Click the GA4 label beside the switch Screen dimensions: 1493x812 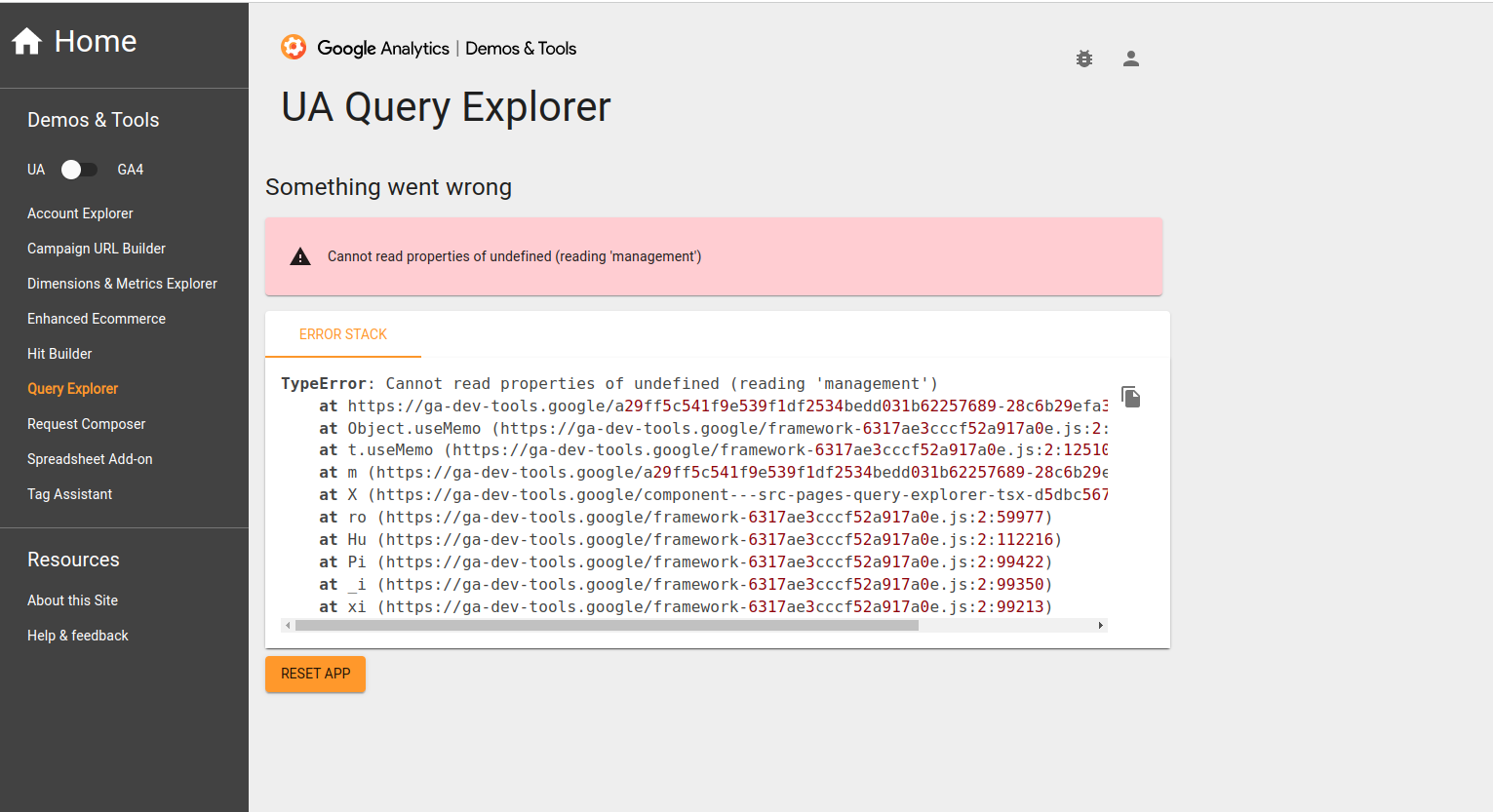coord(131,170)
